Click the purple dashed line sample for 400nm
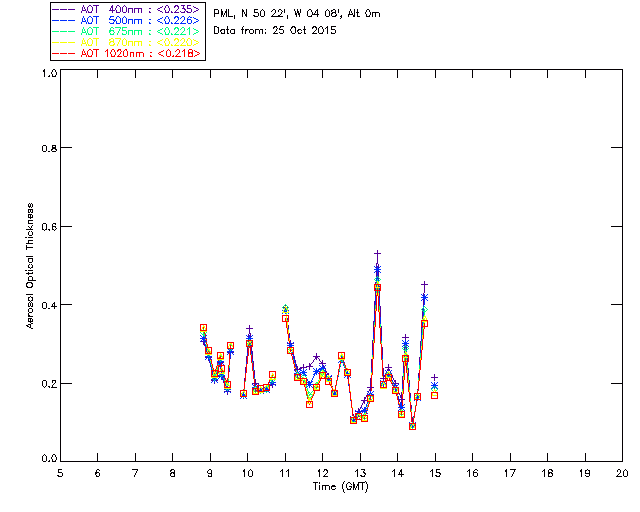640x512 pixels. coord(64,9)
